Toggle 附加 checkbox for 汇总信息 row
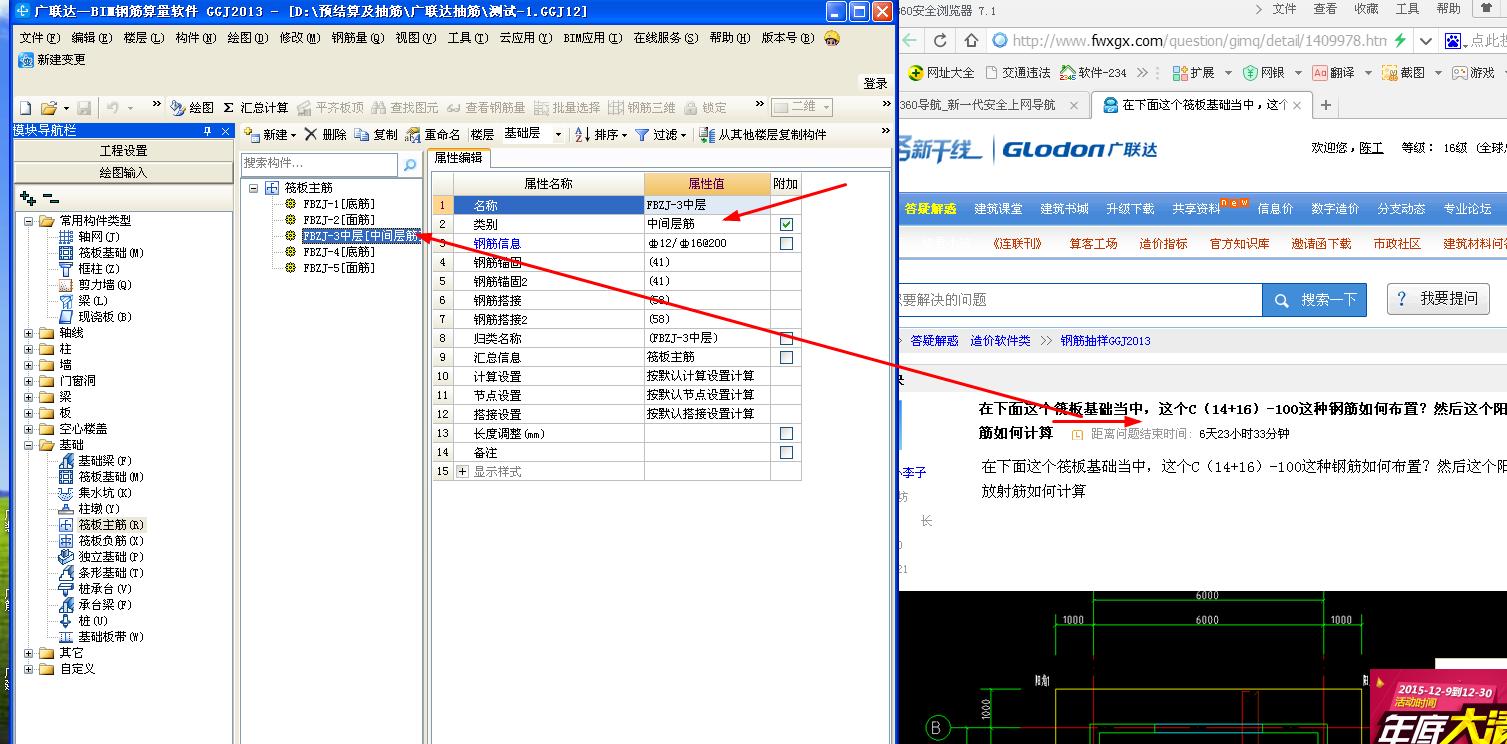1507x744 pixels. pos(786,358)
